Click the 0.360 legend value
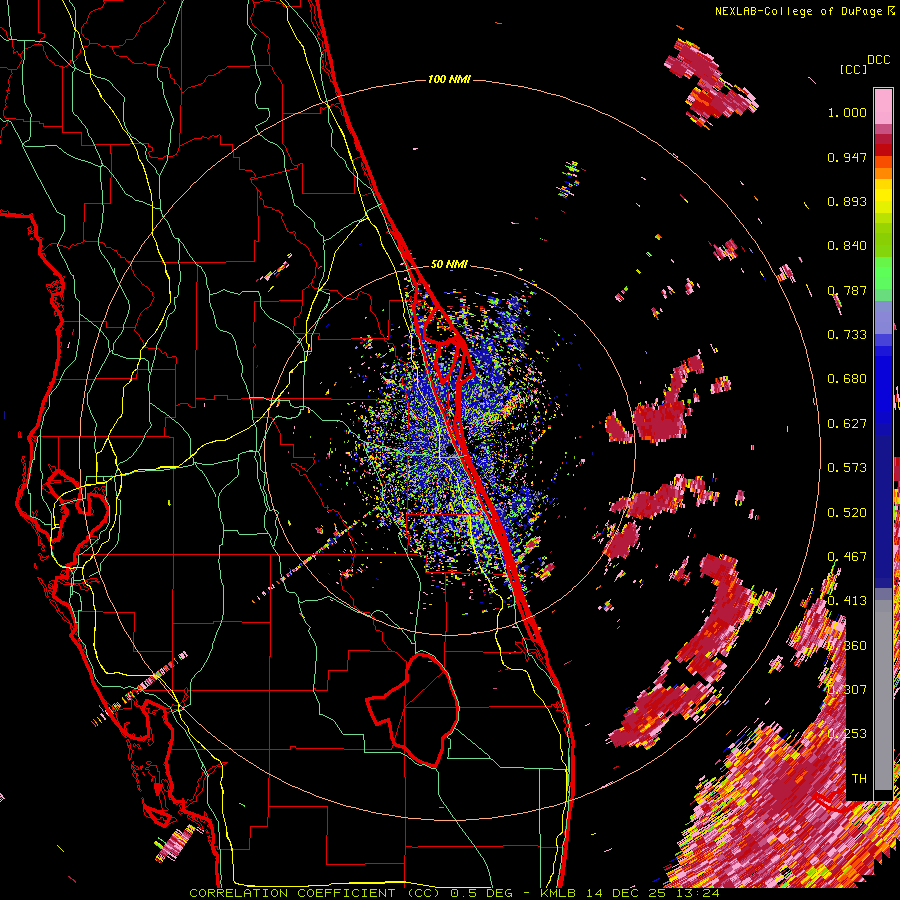 pyautogui.click(x=847, y=646)
